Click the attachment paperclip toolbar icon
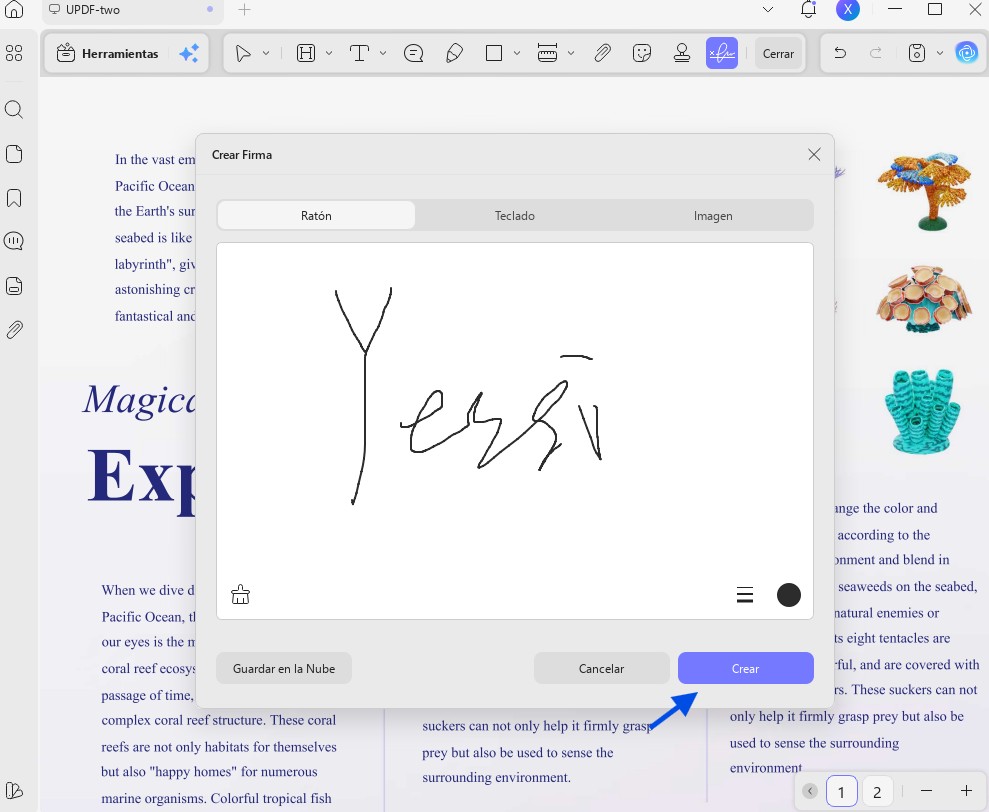 pos(602,53)
